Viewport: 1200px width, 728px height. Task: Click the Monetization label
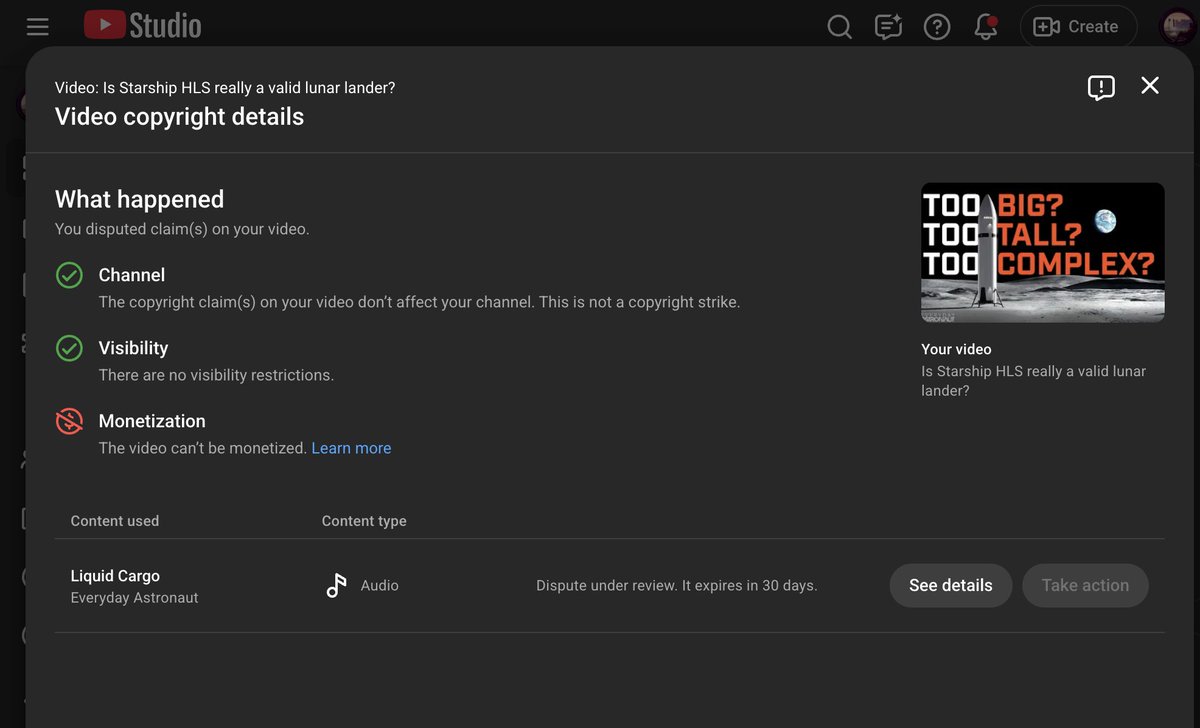(x=152, y=421)
